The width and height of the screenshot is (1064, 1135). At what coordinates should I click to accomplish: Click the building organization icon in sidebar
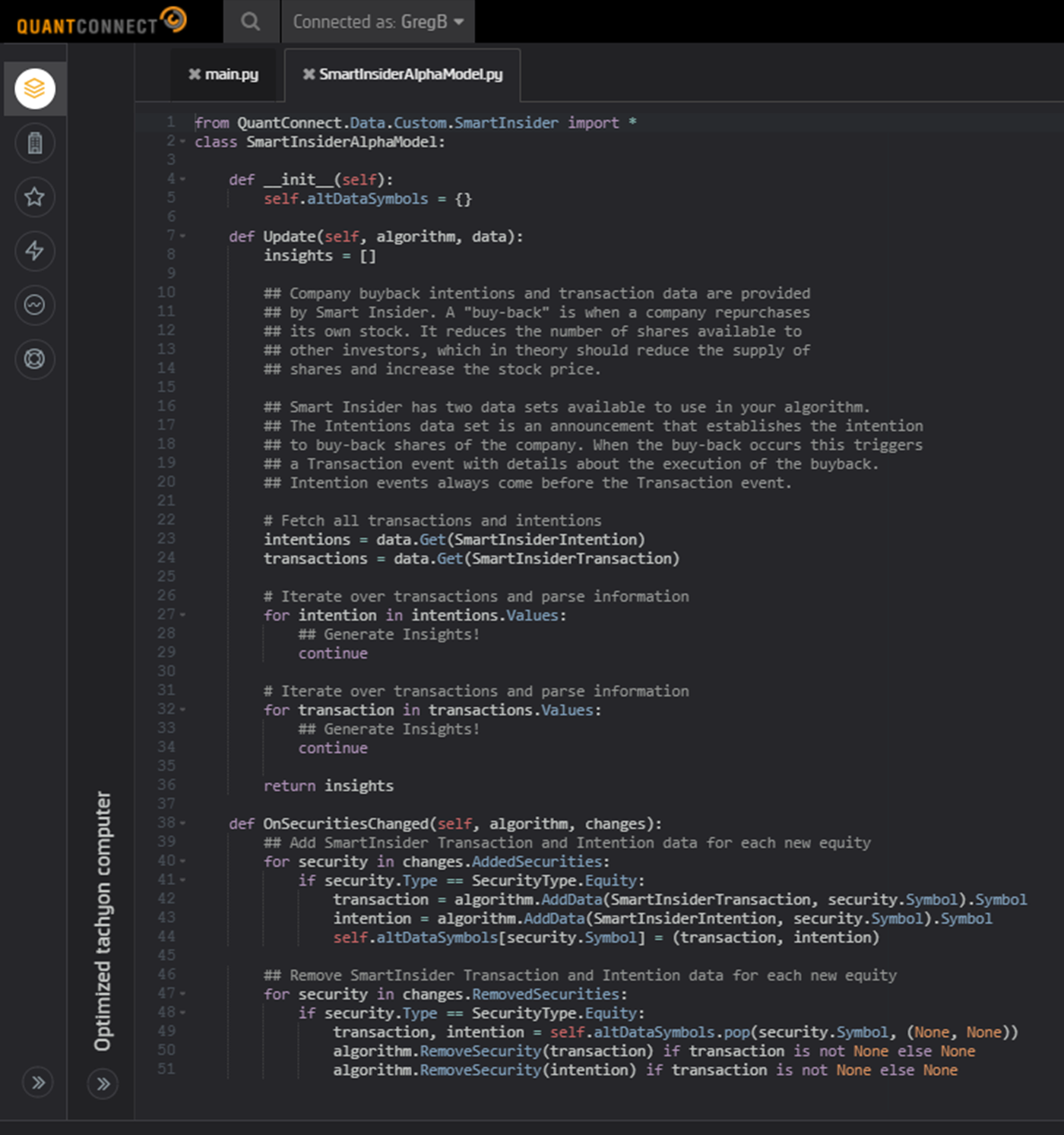coord(35,143)
